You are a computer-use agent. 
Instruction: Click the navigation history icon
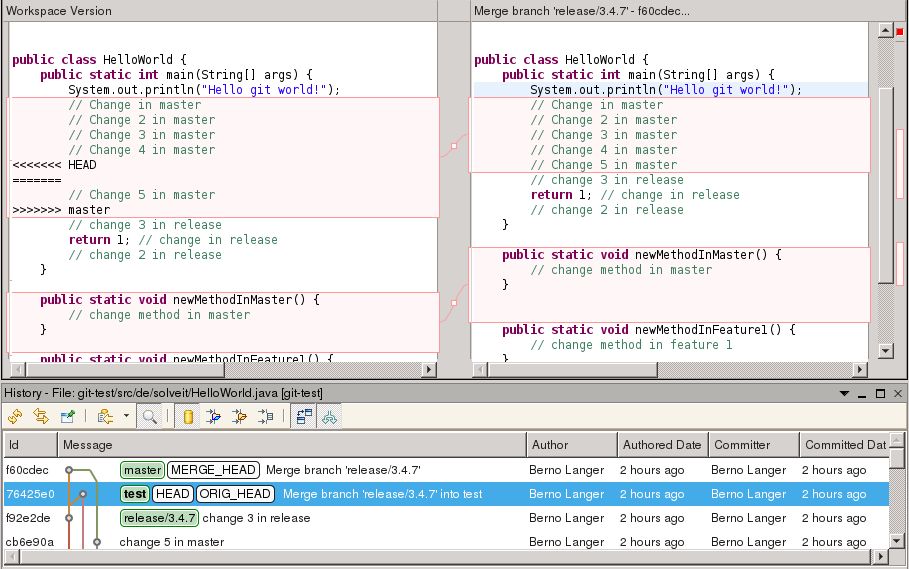[104, 417]
